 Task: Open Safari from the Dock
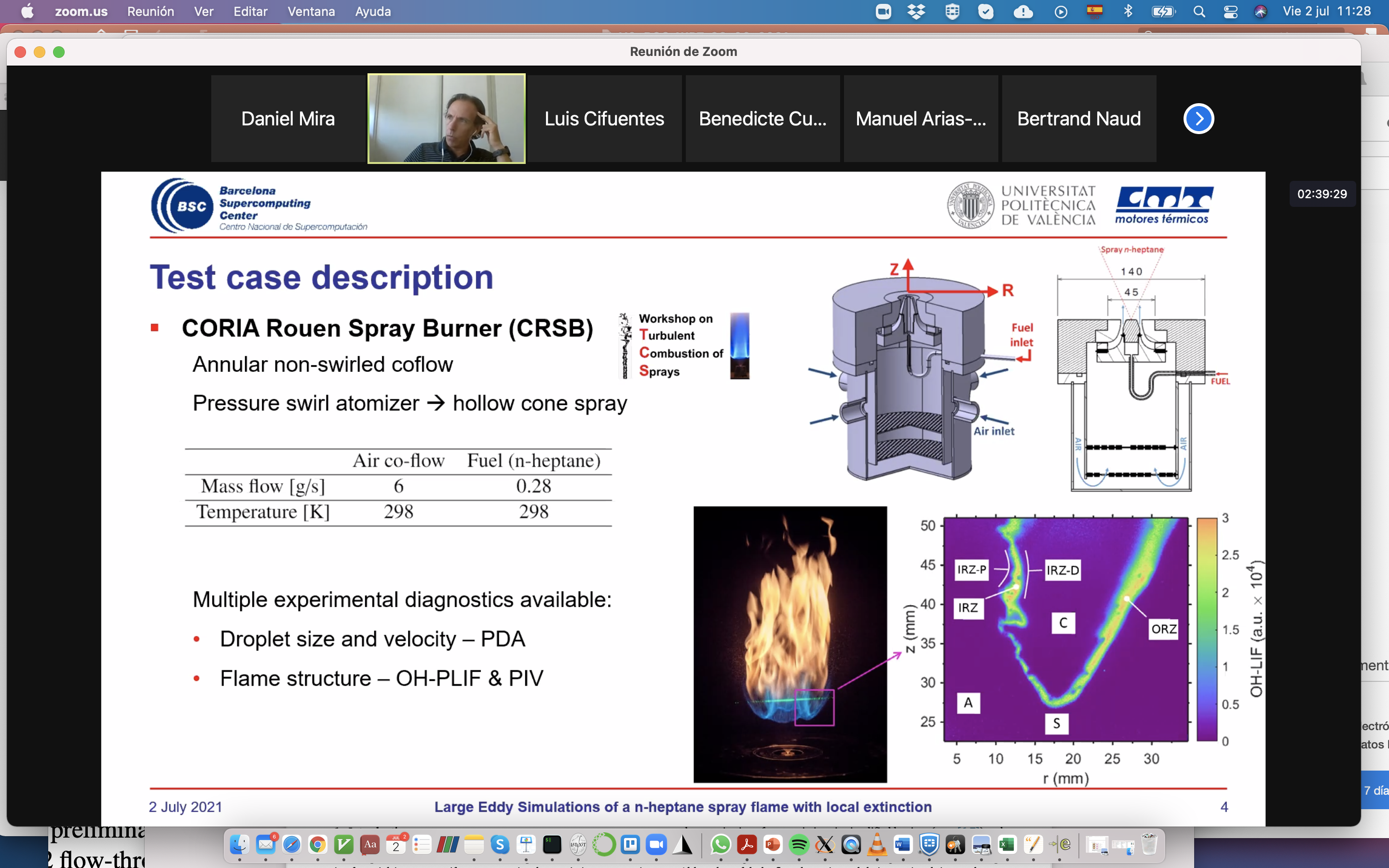click(292, 844)
